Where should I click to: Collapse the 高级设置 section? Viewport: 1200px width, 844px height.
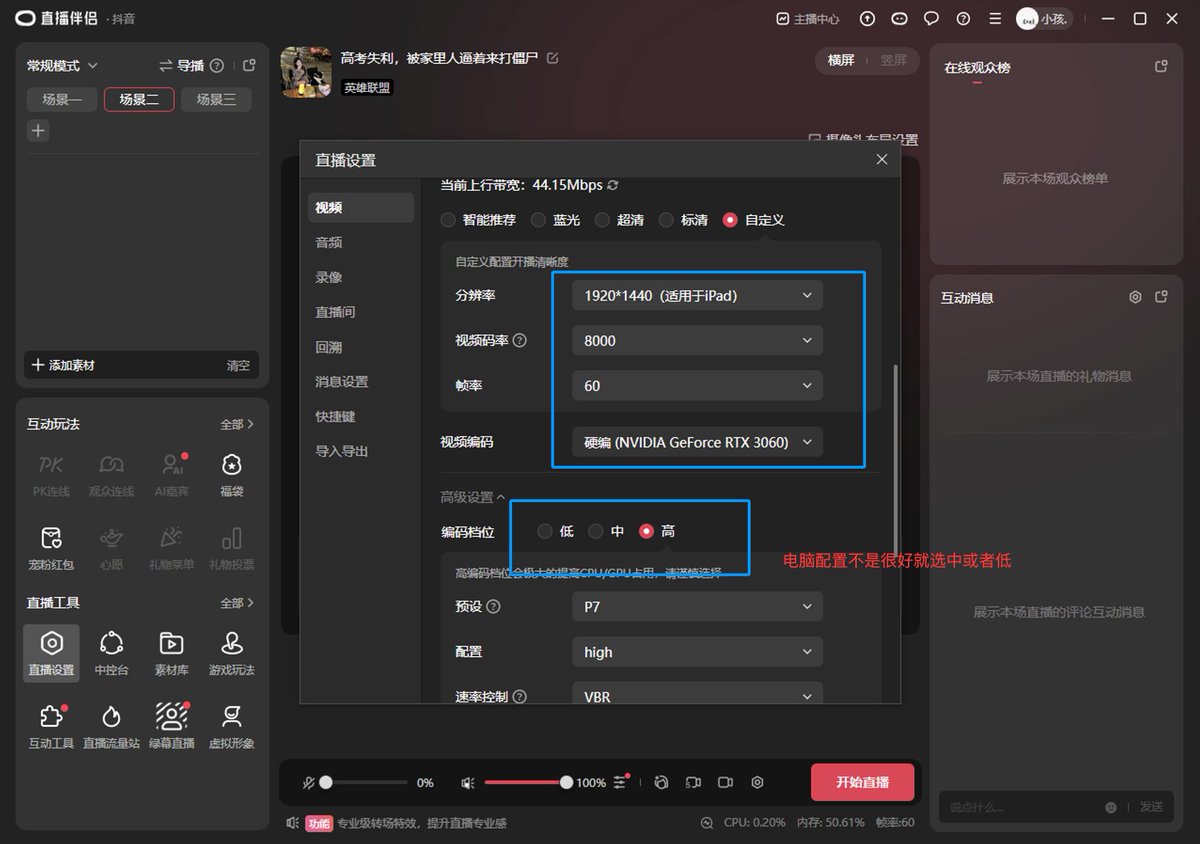pyautogui.click(x=473, y=497)
